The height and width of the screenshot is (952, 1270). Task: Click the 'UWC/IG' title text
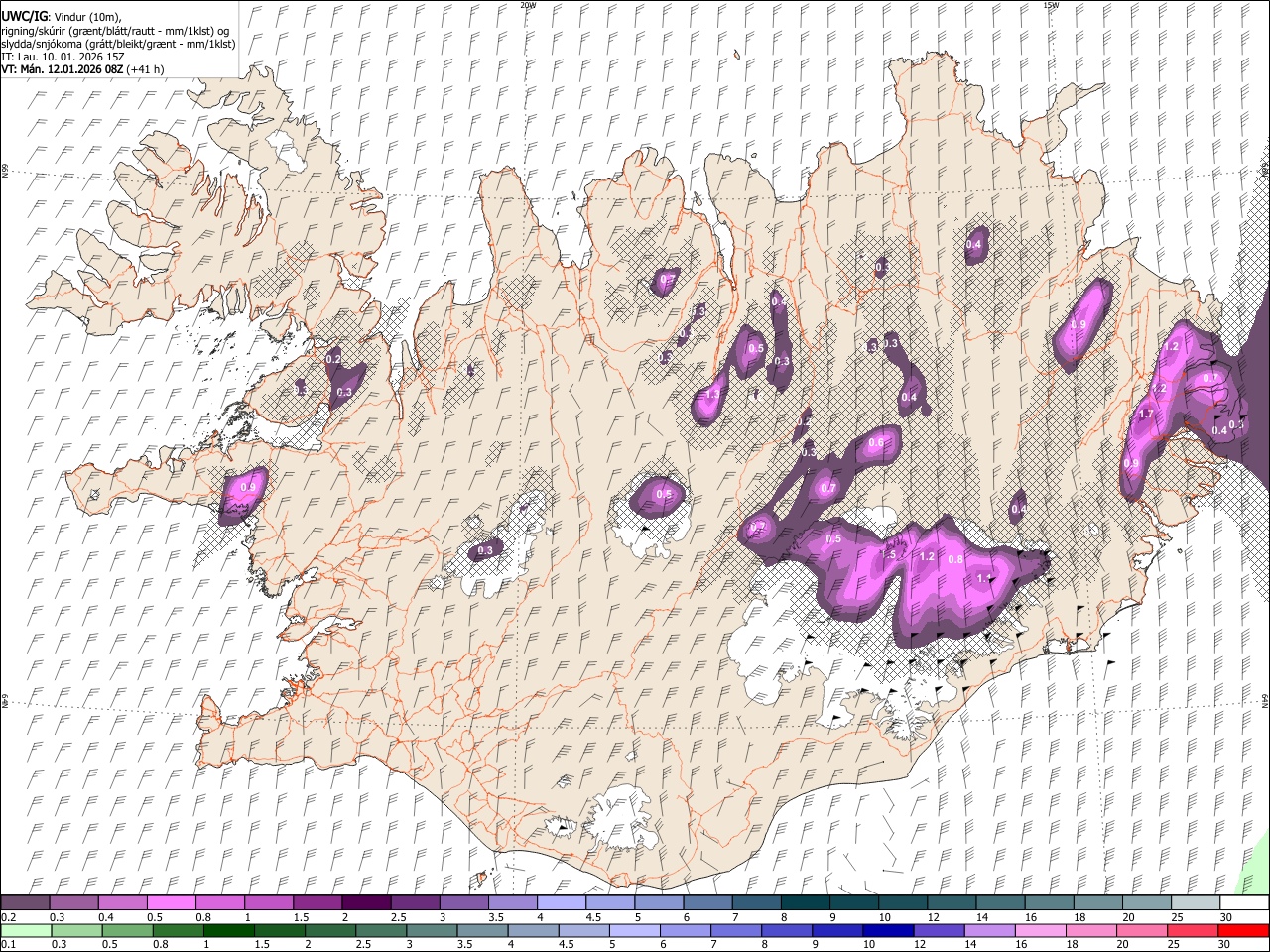click(x=23, y=16)
